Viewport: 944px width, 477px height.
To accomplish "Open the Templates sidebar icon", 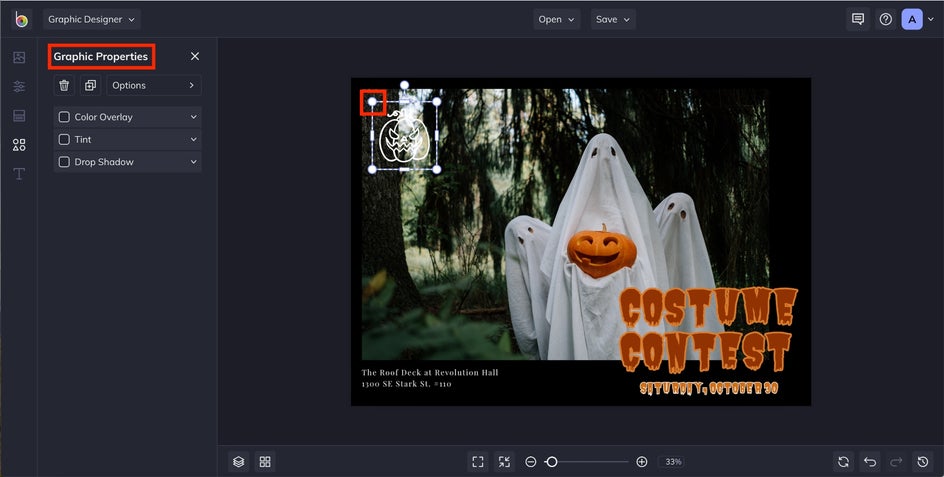I will coord(19,116).
